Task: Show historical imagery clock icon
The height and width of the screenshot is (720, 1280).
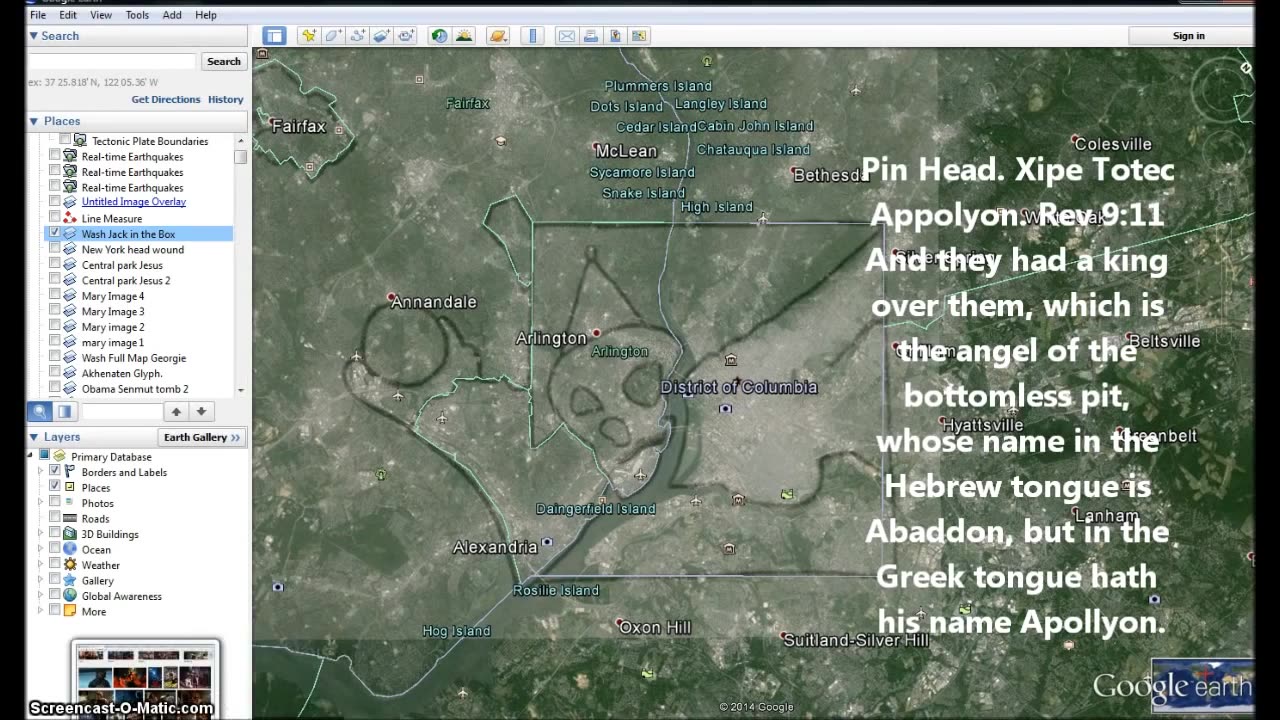Action: pos(439,36)
